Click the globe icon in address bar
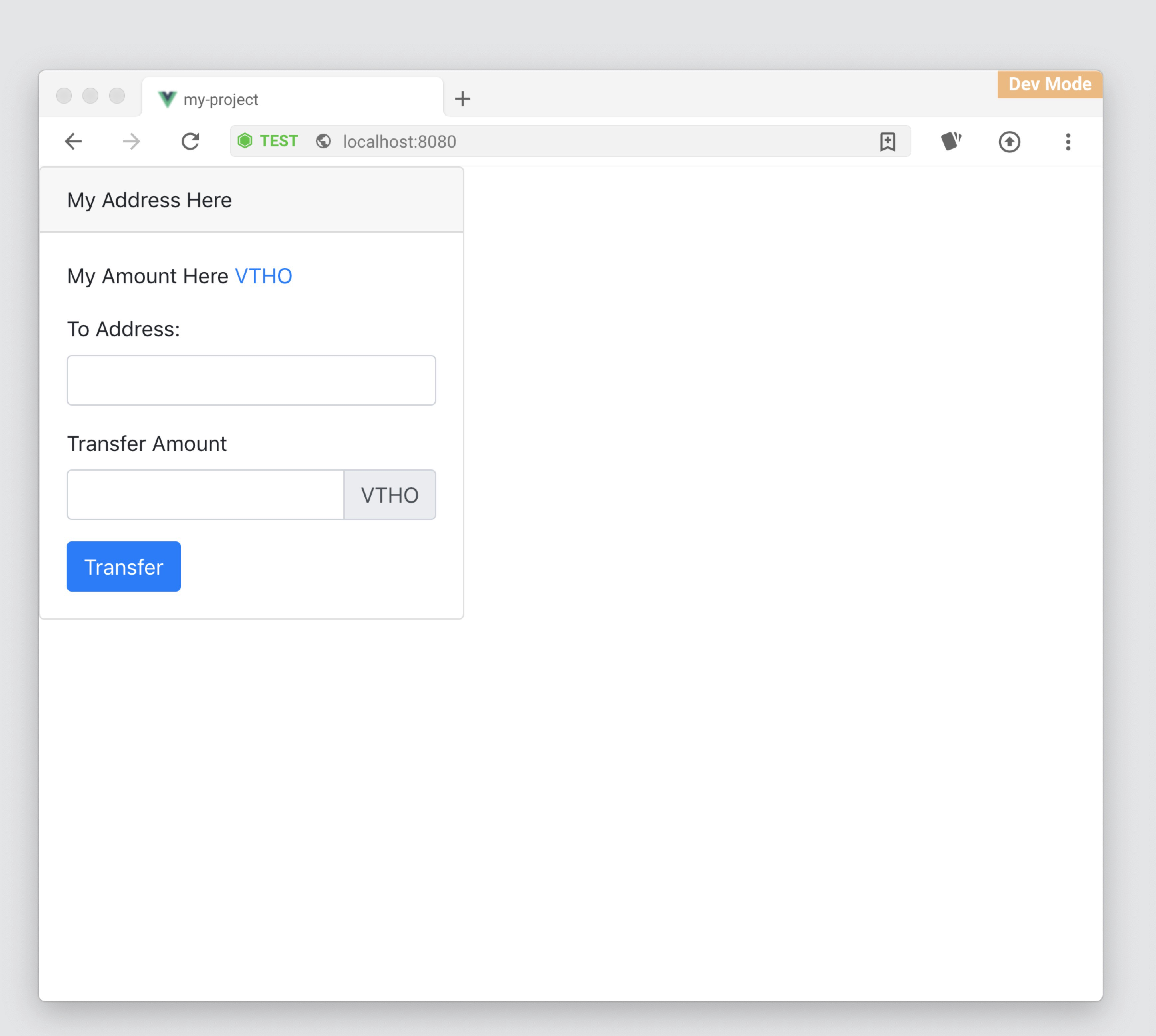1156x1036 pixels. [324, 141]
